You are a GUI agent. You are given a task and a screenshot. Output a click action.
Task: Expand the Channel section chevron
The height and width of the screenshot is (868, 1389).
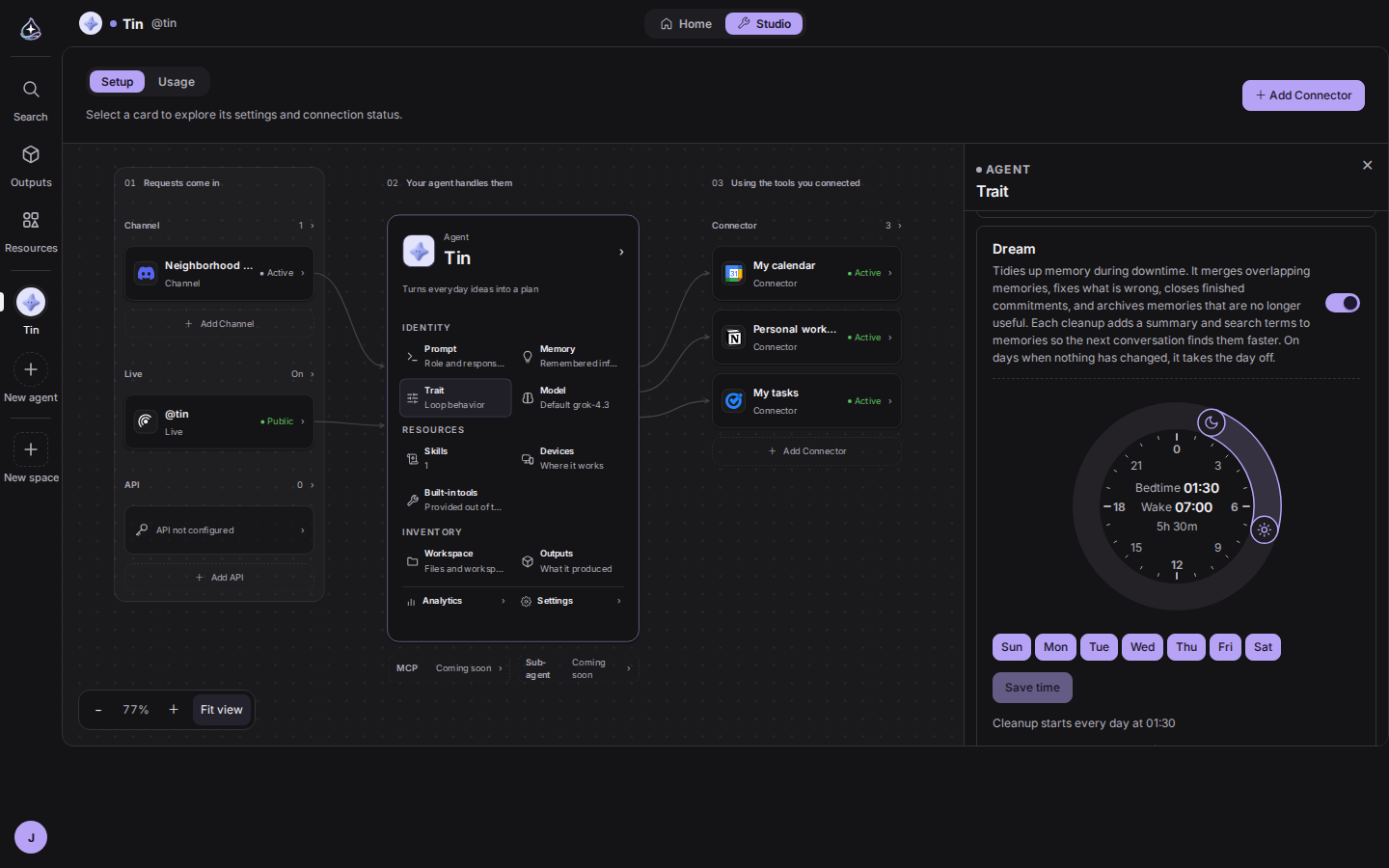click(x=312, y=226)
